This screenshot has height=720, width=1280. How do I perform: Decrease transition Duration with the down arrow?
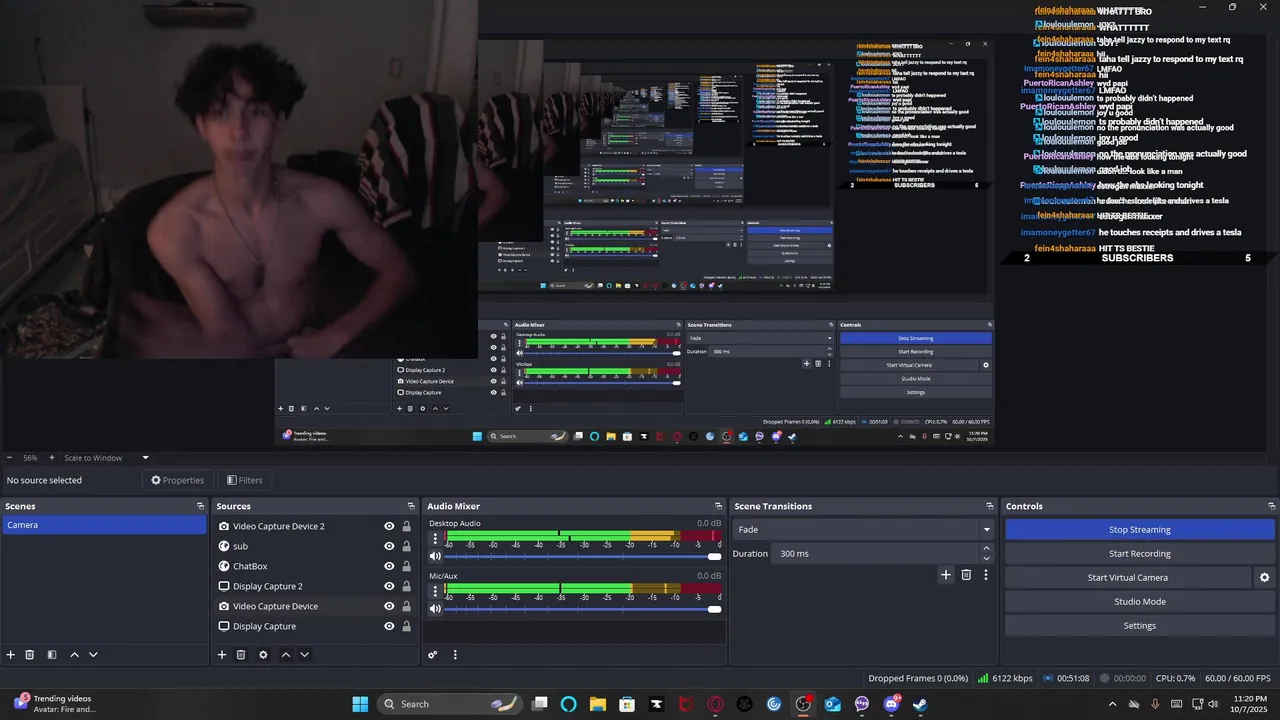click(987, 559)
